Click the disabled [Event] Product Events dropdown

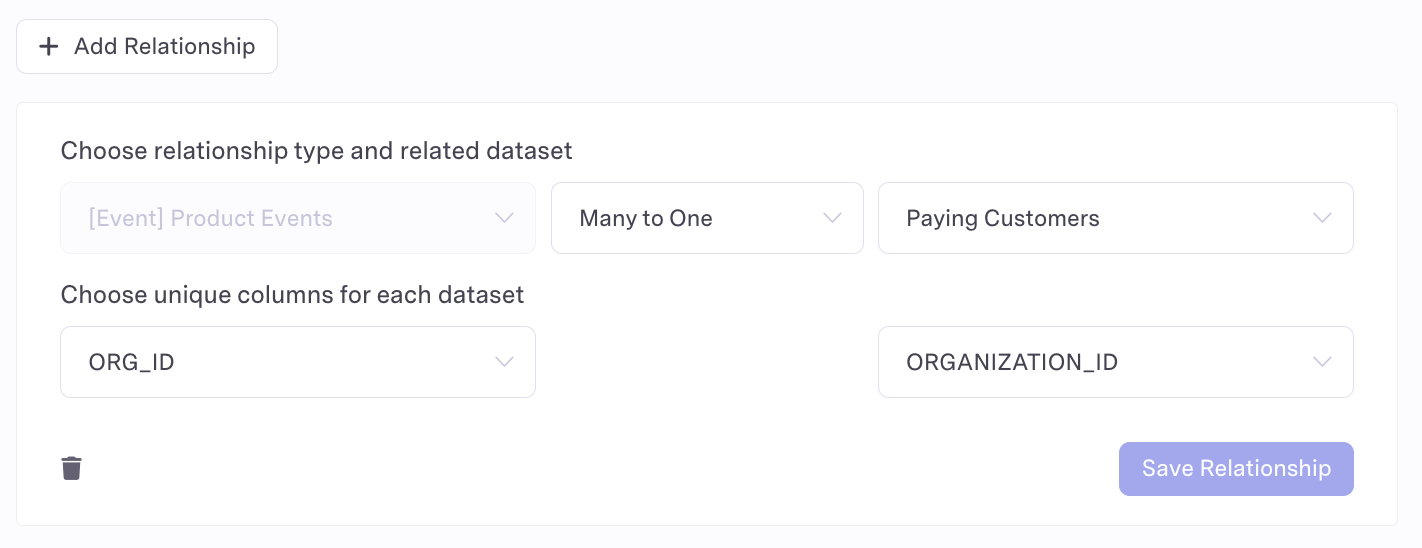tap(297, 218)
